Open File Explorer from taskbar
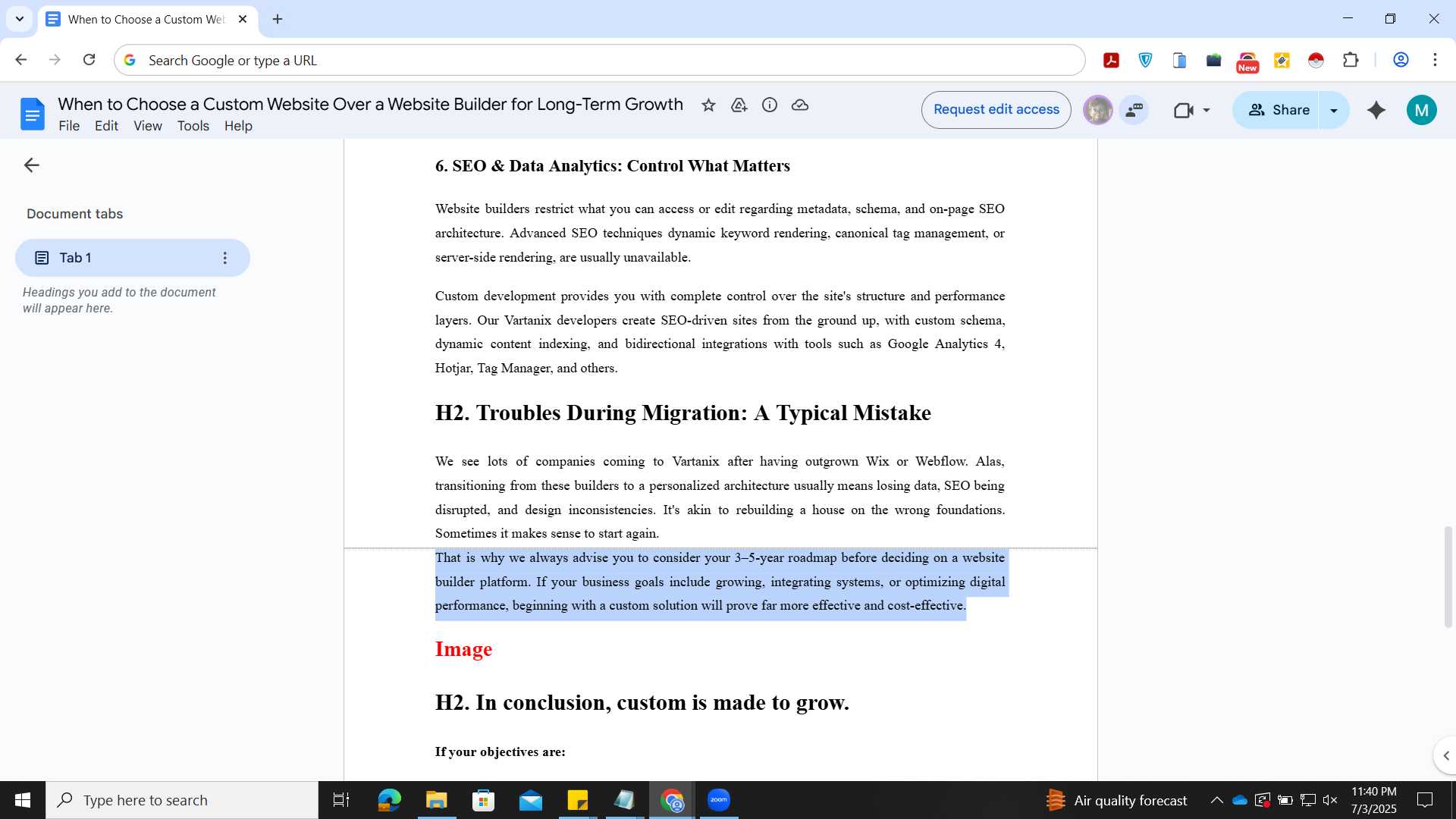Viewport: 1456px width, 819px height. click(436, 800)
